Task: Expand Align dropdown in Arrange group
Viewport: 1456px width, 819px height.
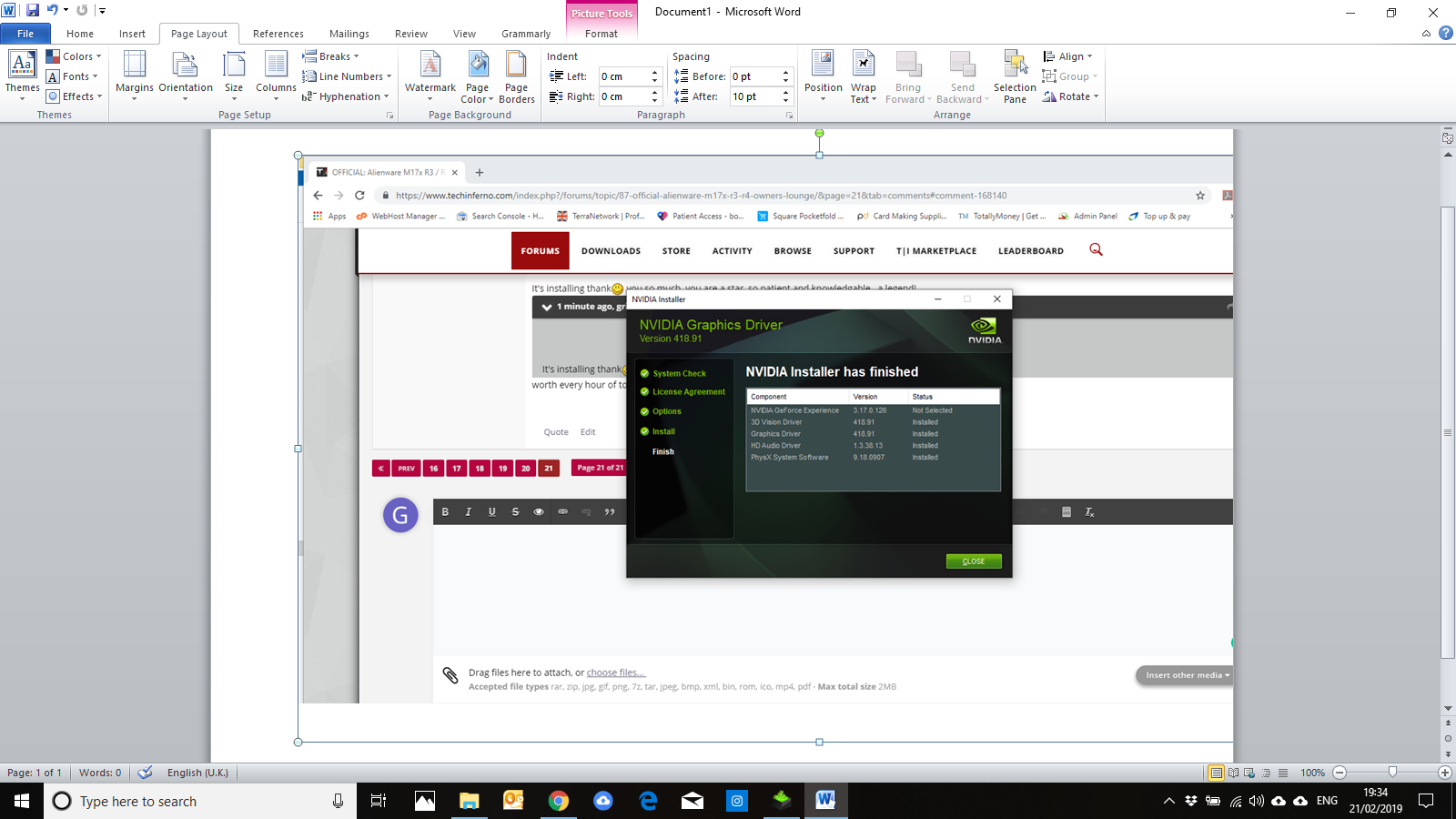Action: [1068, 56]
